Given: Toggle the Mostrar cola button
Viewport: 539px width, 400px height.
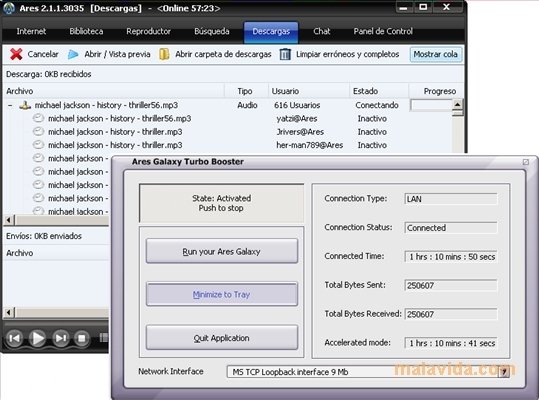Looking at the screenshot, I should coord(436,54).
